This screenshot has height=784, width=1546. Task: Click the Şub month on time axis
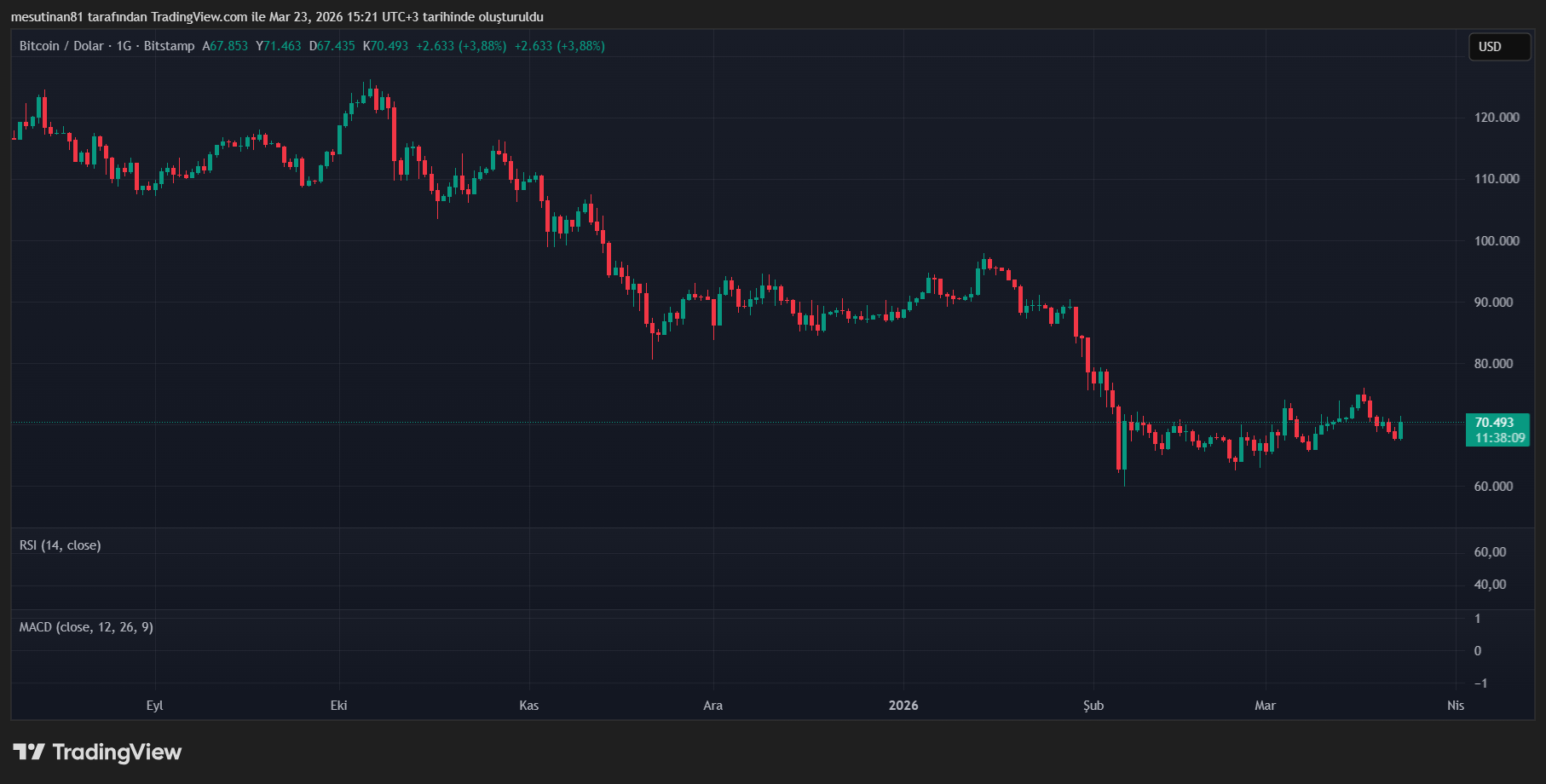(1093, 706)
